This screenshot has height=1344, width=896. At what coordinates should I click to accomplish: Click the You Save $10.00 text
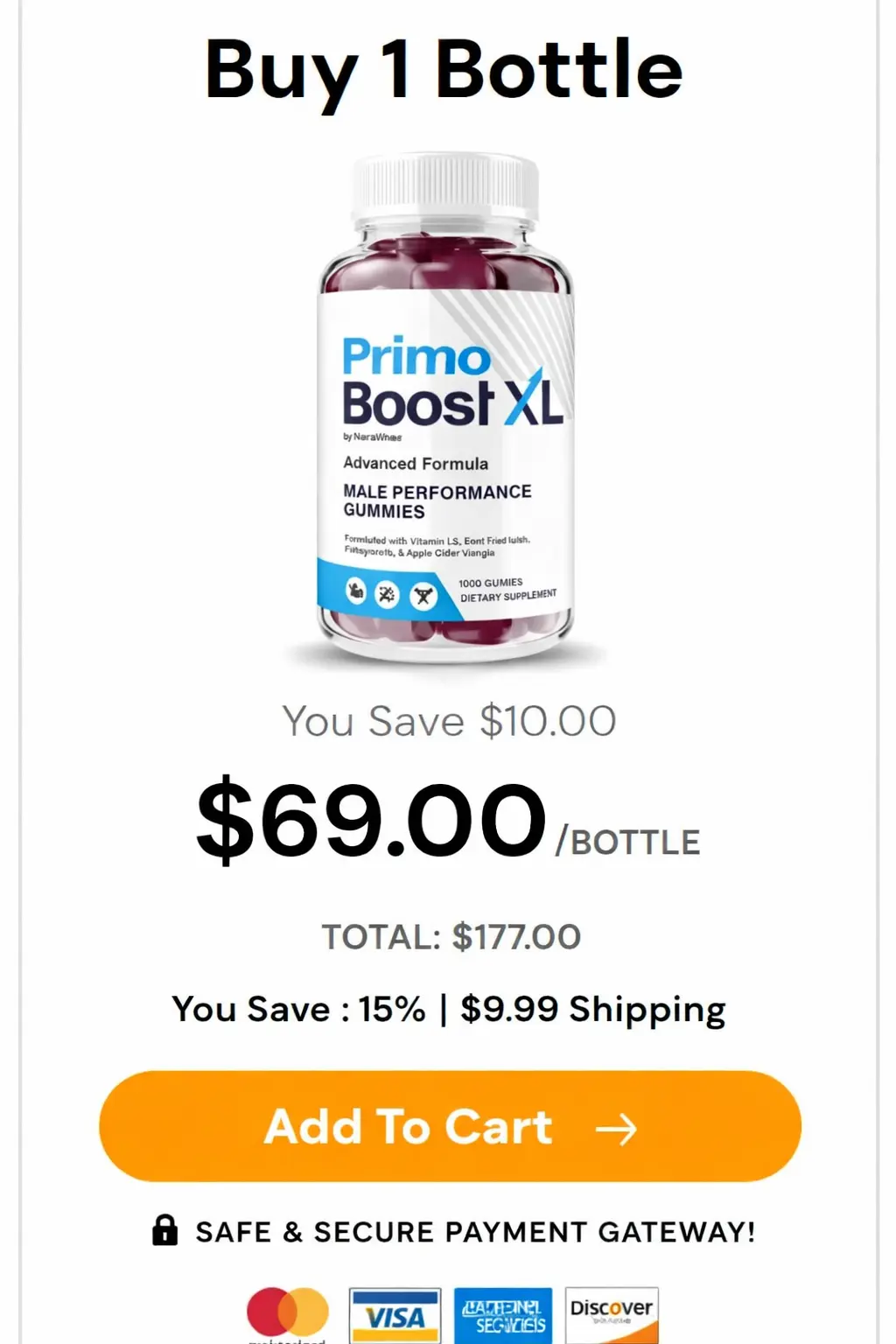pos(447,721)
